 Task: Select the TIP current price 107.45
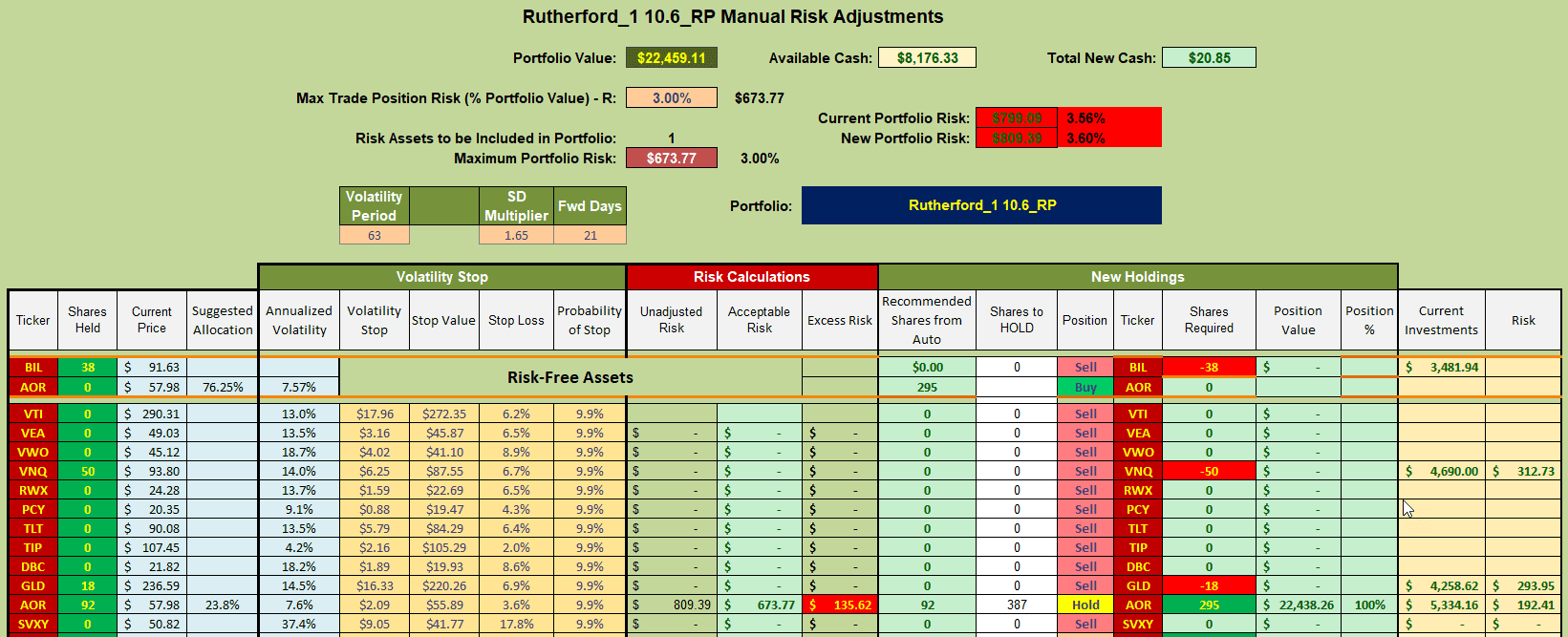click(152, 548)
